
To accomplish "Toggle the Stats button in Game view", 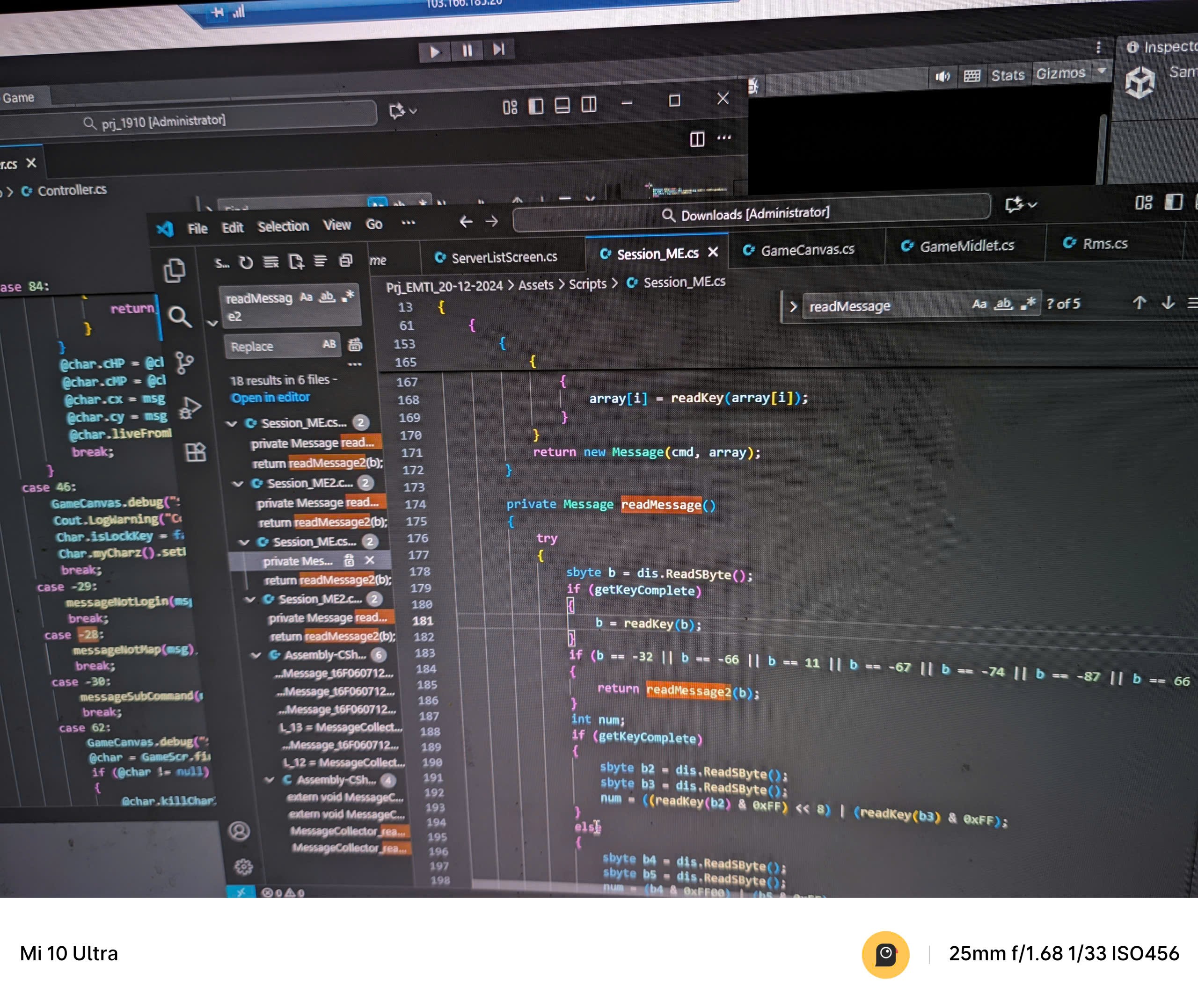I will point(1008,75).
